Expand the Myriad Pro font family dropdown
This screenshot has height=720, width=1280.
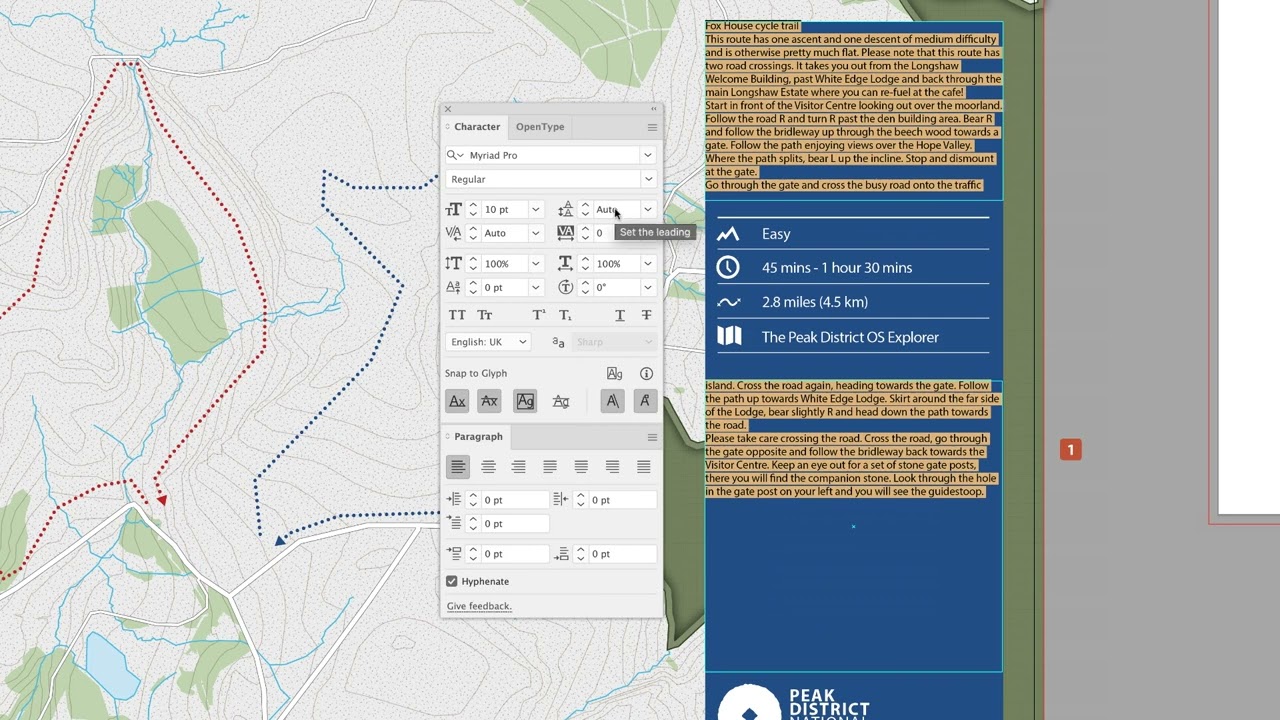click(x=648, y=155)
